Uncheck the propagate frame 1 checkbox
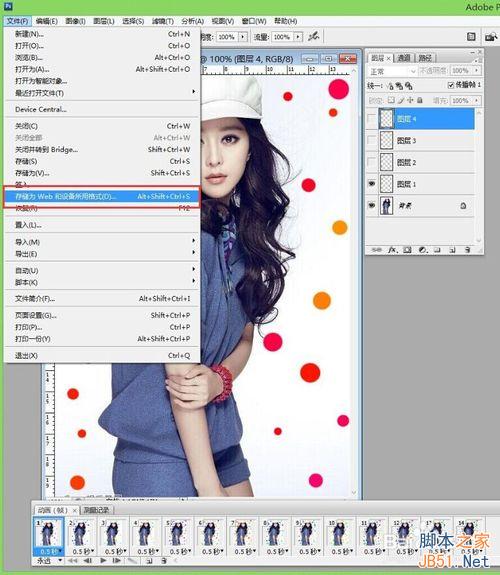 (451, 85)
